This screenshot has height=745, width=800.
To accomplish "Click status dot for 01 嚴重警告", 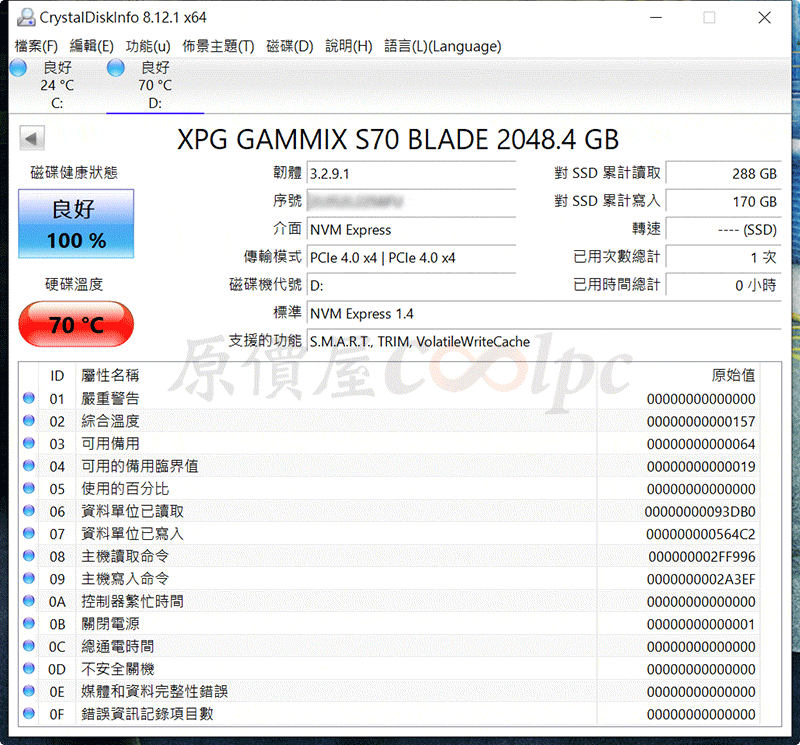I will tap(29, 398).
